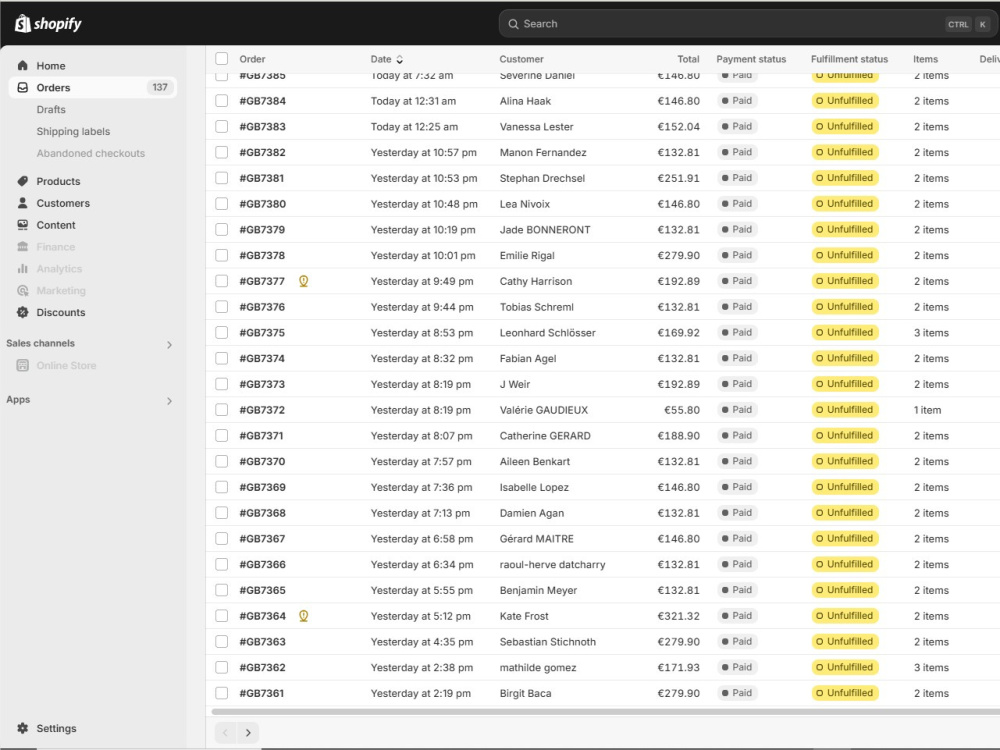Expand the Apps section chevron
This screenshot has width=1000, height=750.
point(169,401)
